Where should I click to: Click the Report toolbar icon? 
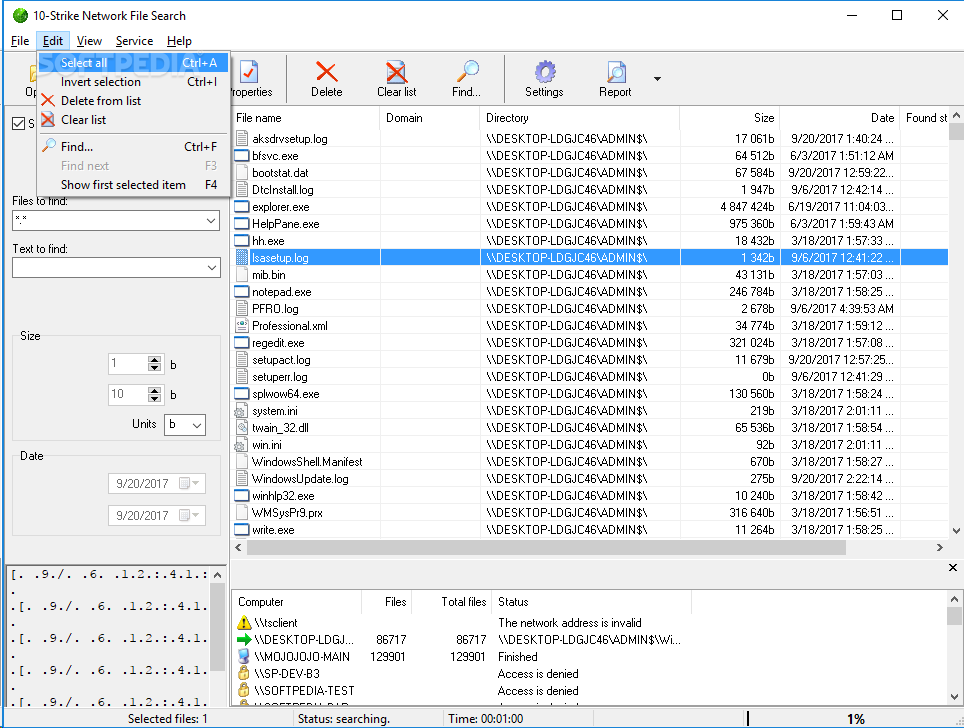[x=615, y=71]
